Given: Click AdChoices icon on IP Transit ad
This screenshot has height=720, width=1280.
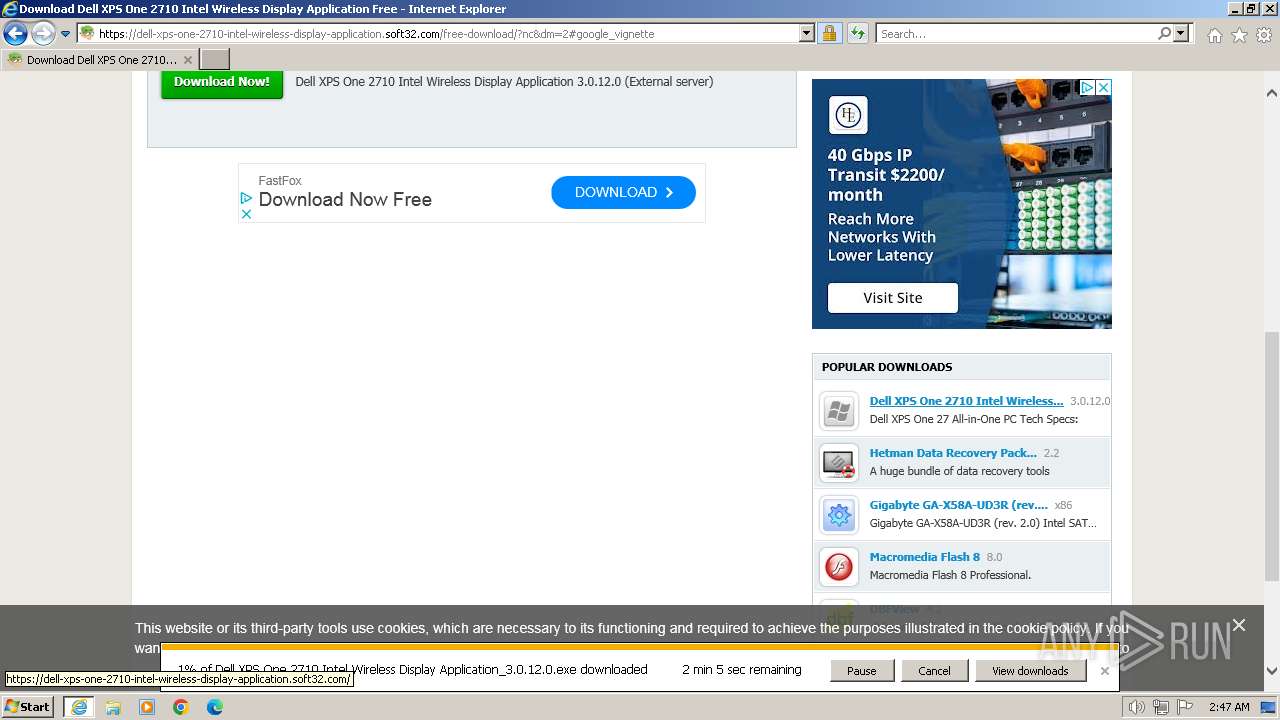Looking at the screenshot, I should point(1088,88).
